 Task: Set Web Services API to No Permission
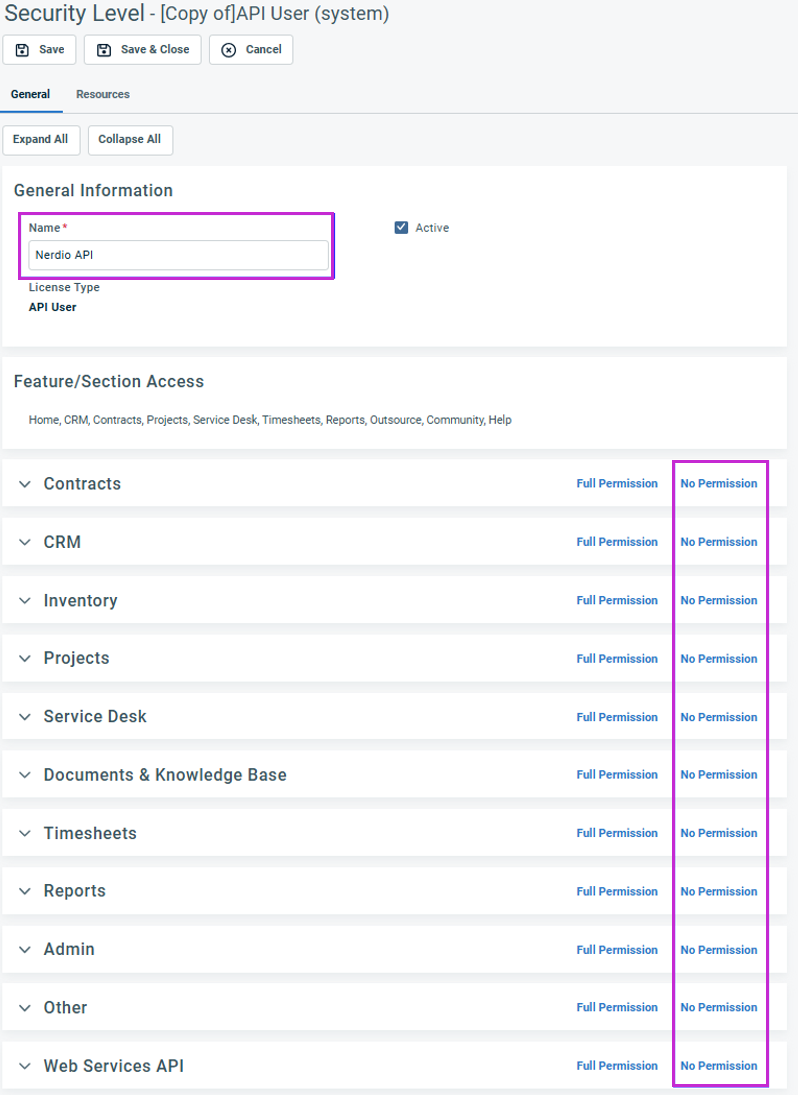pos(718,1066)
